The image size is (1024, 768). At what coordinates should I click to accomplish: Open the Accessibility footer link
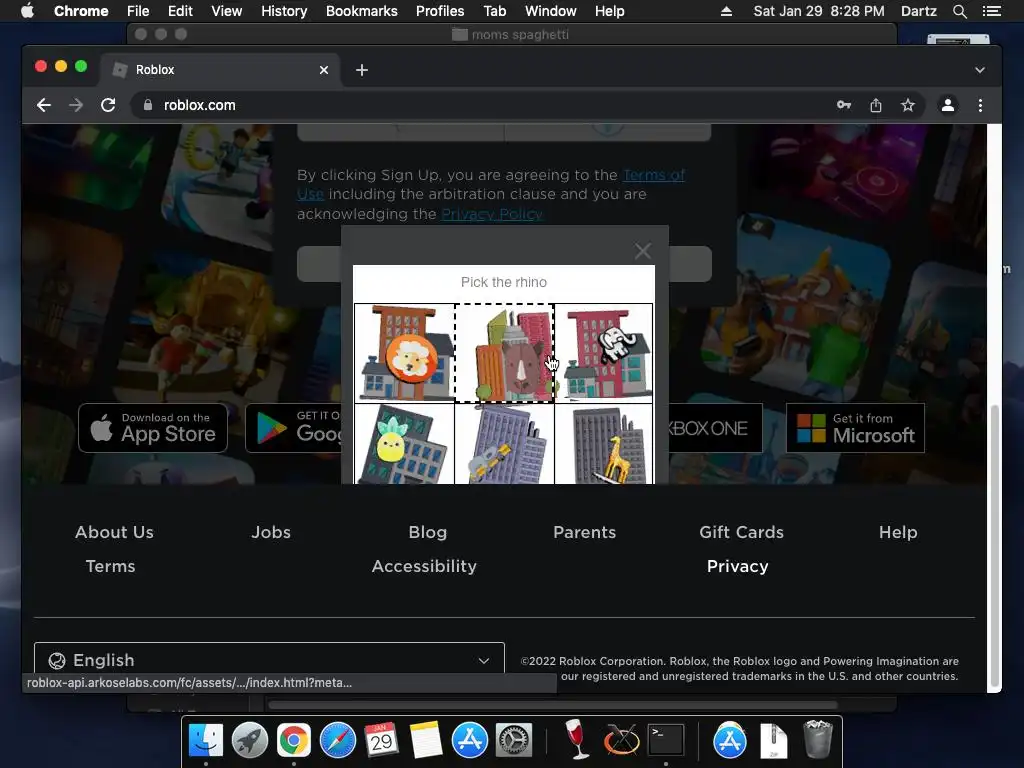coord(424,566)
